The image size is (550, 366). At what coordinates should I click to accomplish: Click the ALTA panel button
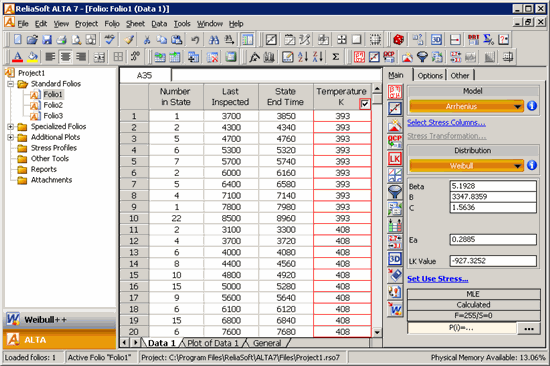(60, 340)
